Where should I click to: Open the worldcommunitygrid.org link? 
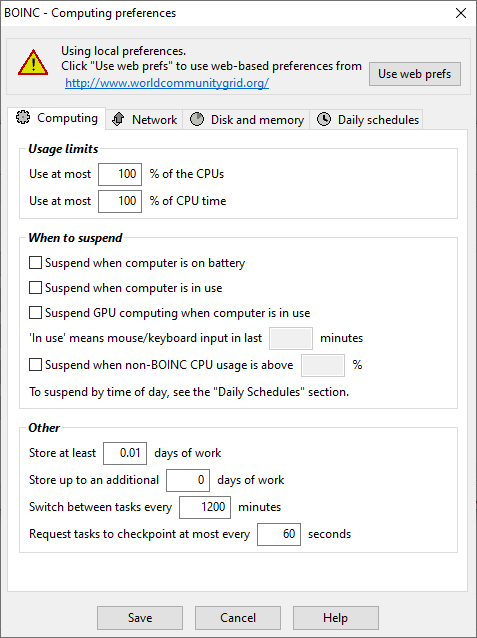pyautogui.click(x=167, y=83)
